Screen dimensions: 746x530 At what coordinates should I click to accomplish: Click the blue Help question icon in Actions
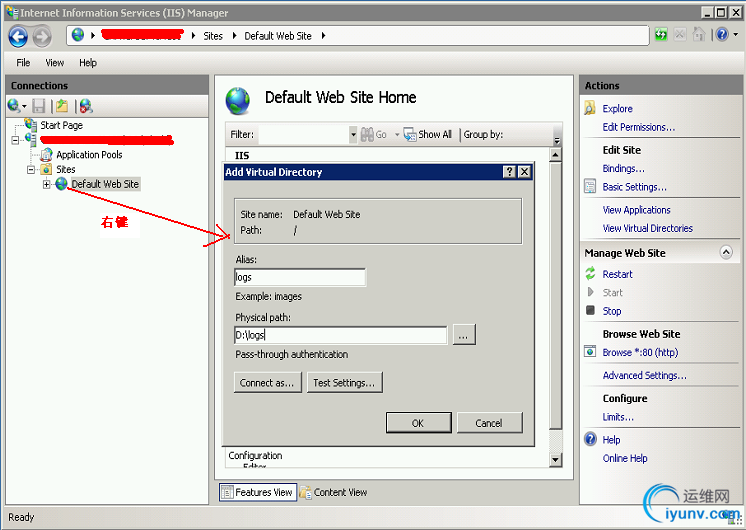coord(590,439)
